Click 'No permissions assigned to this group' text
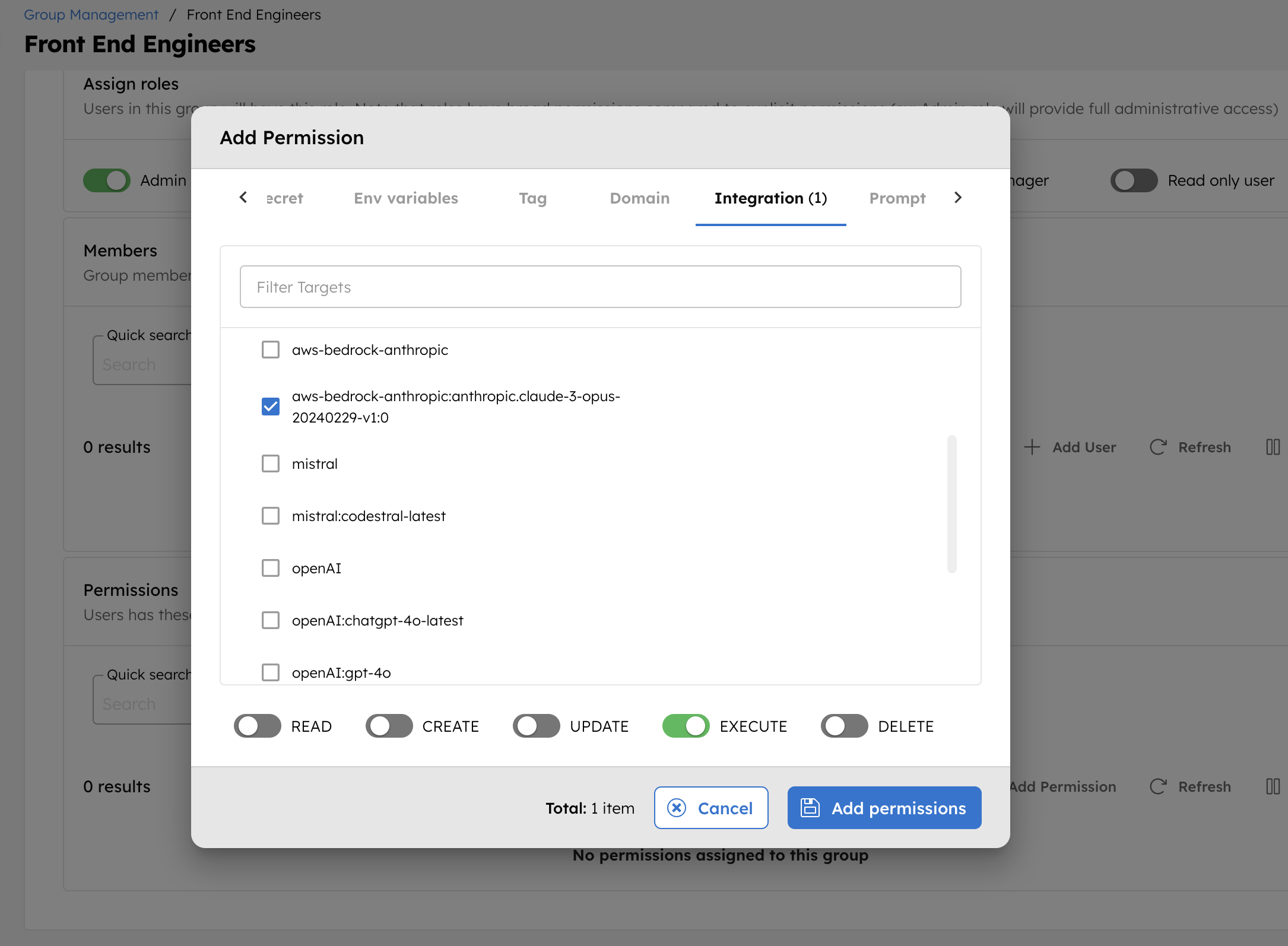Image resolution: width=1288 pixels, height=946 pixels. pos(720,855)
